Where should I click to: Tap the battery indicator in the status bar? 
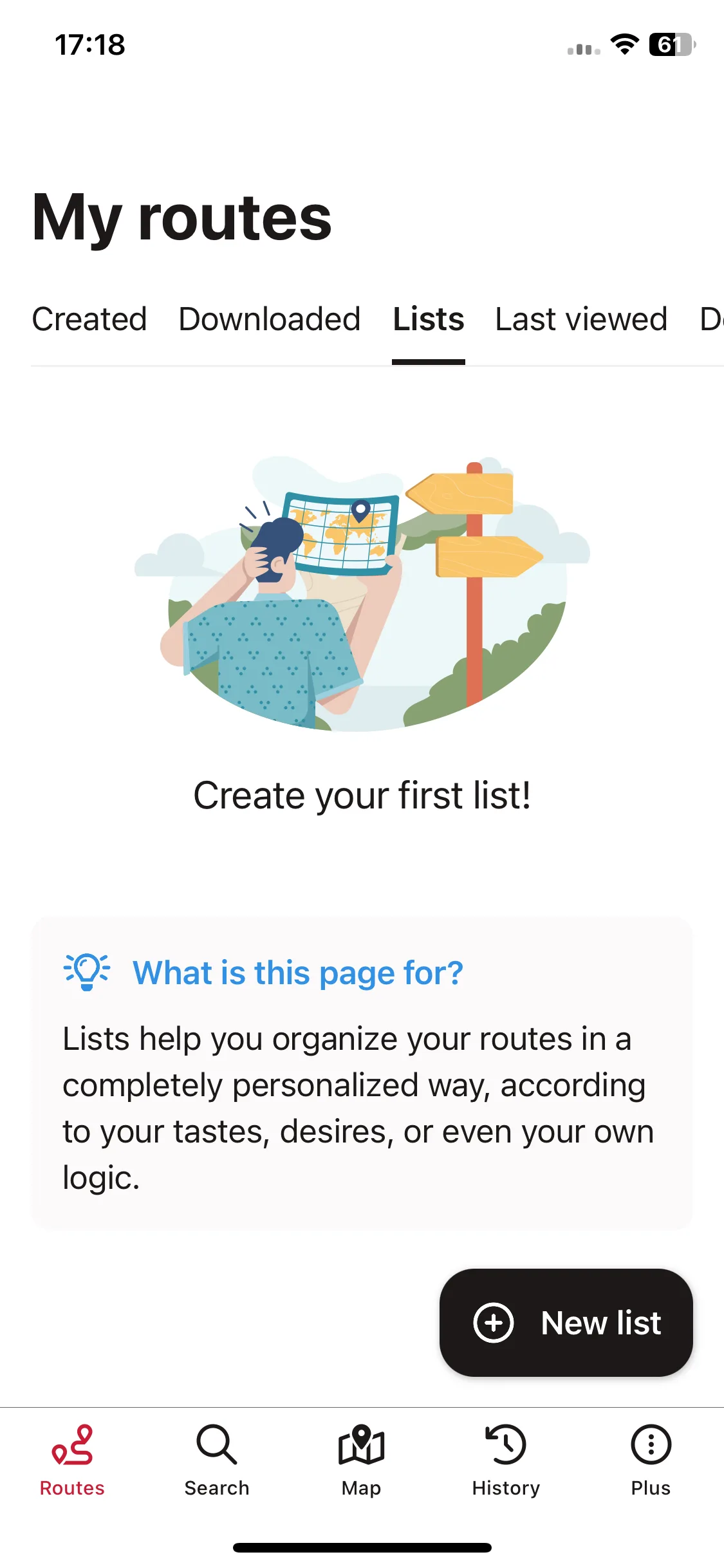tap(672, 45)
